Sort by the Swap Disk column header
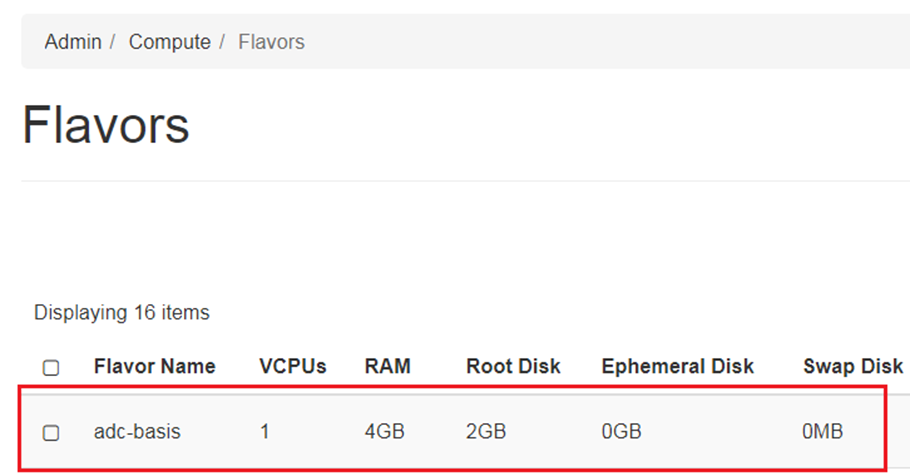 [x=852, y=367]
